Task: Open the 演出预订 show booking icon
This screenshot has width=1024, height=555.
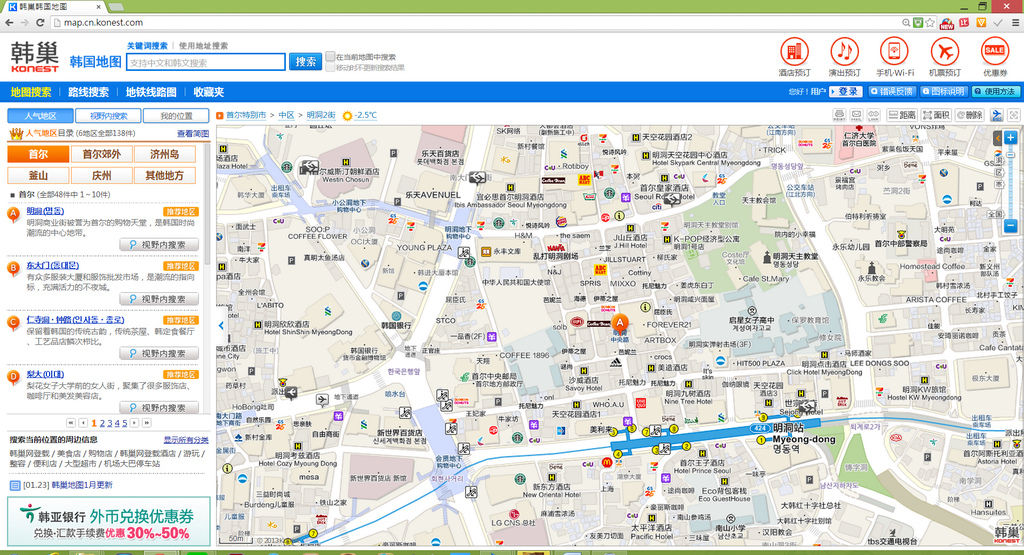Action: click(844, 52)
